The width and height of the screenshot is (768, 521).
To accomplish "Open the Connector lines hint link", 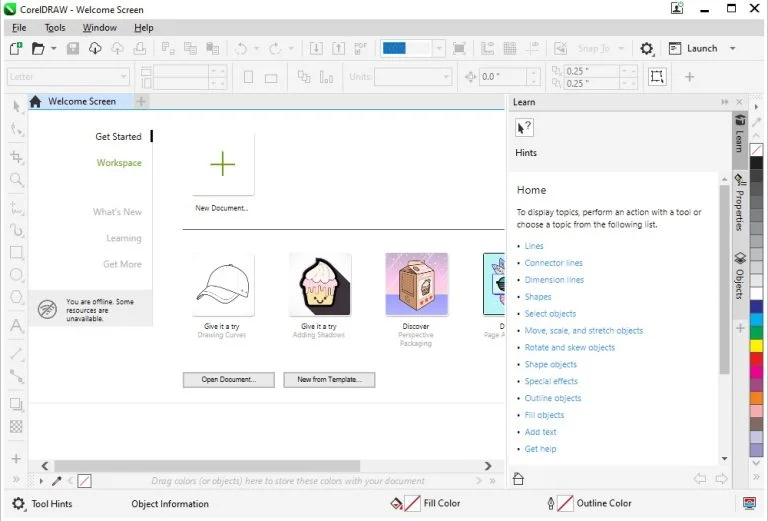I will point(553,263).
